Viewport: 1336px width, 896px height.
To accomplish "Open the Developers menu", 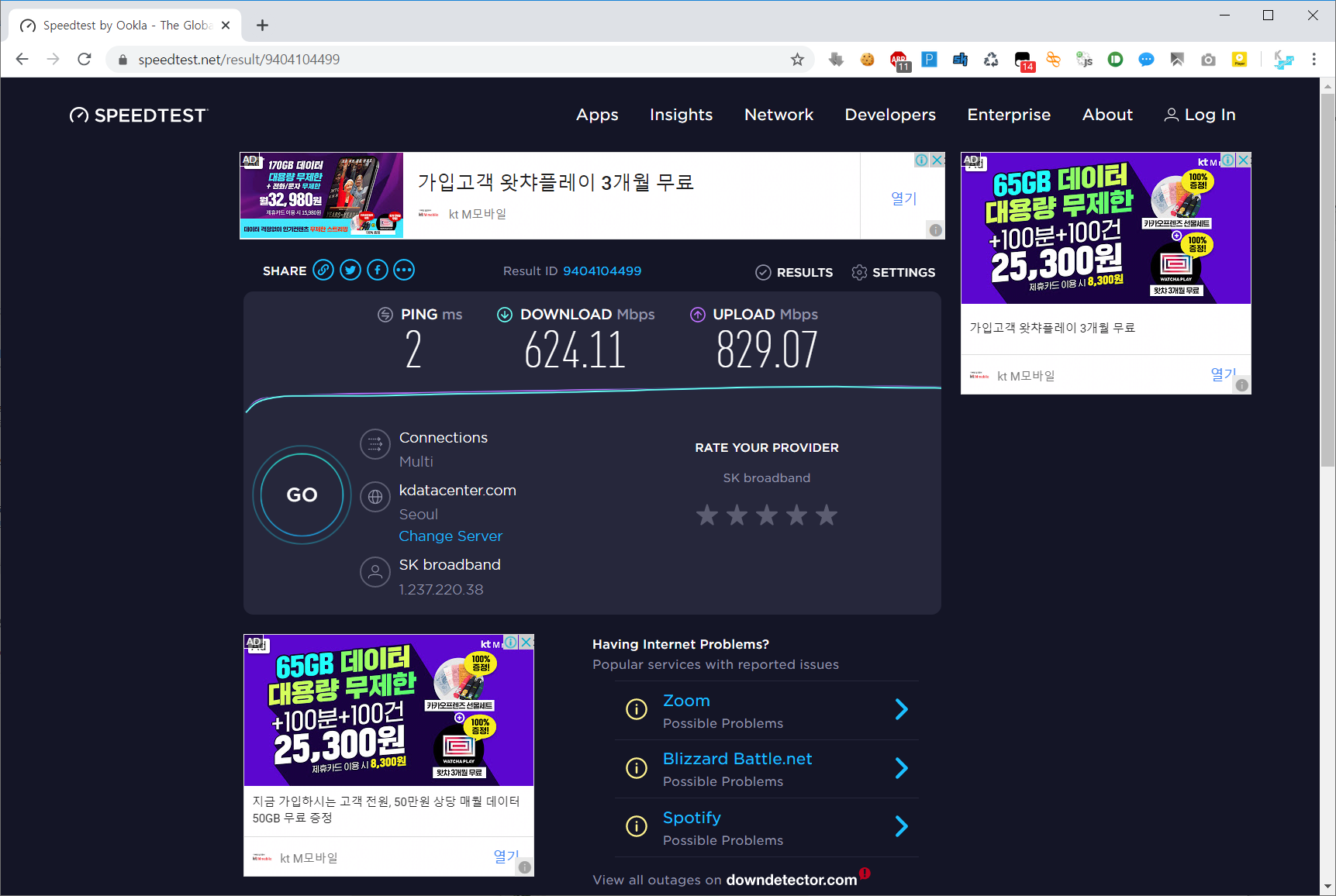I will coord(890,115).
